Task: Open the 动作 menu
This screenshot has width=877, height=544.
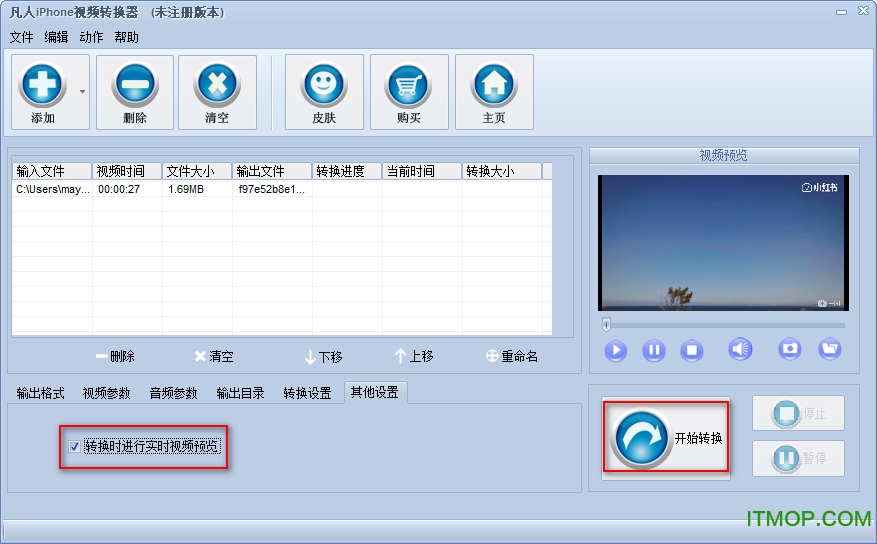Action: tap(91, 37)
